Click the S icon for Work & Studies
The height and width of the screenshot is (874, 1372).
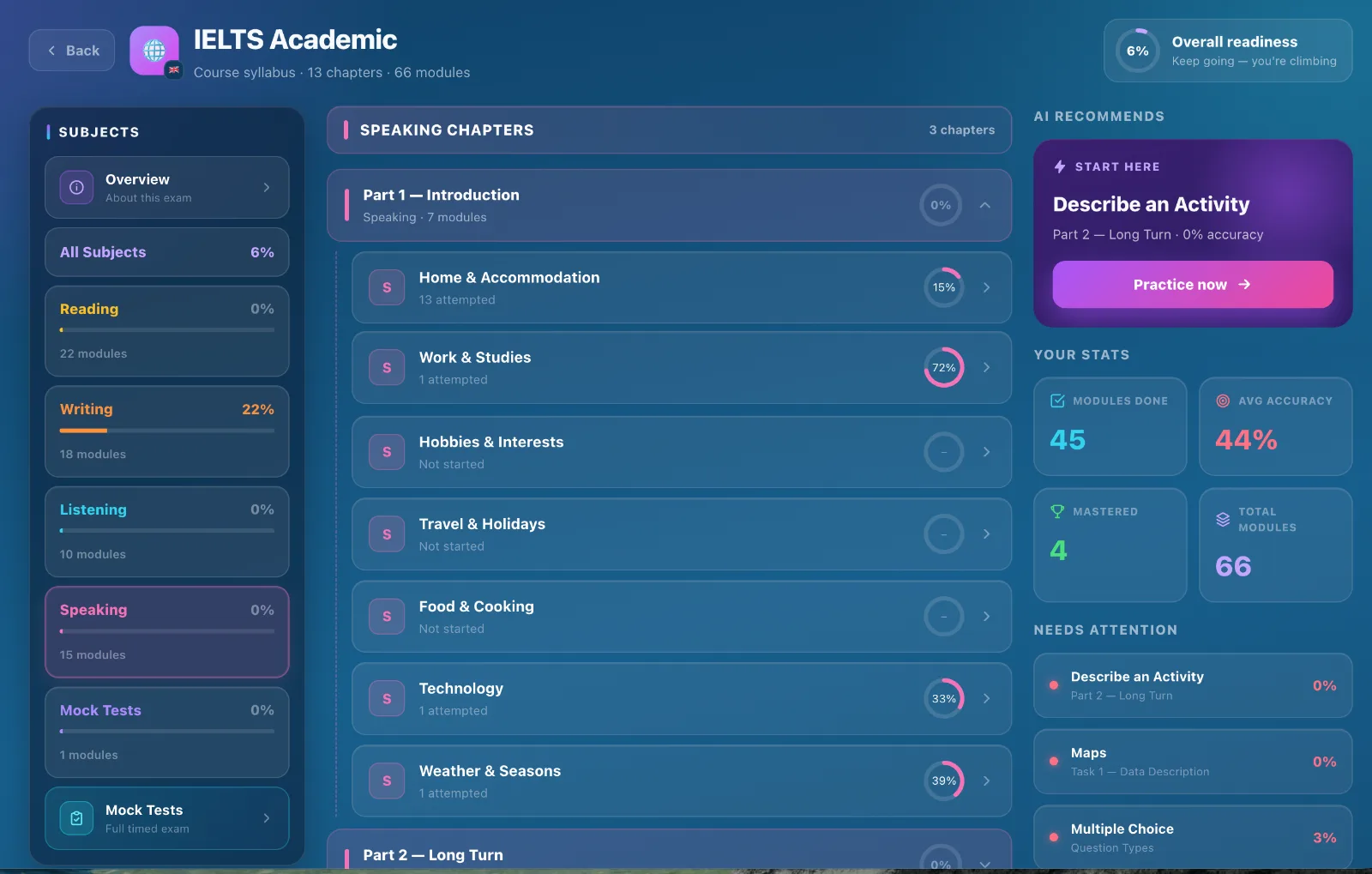387,367
